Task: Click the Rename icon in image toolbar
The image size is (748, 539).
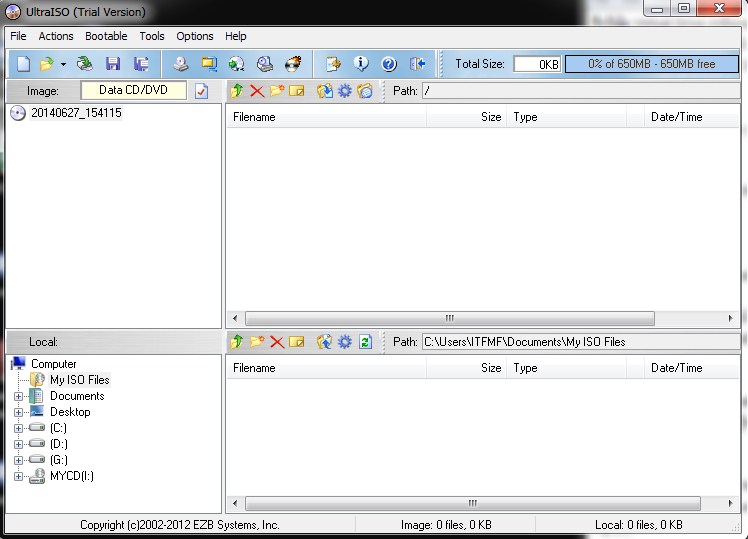Action: pyautogui.click(x=297, y=91)
